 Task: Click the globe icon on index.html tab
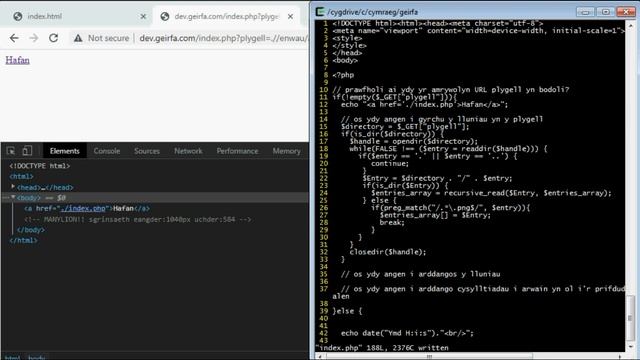click(x=18, y=16)
